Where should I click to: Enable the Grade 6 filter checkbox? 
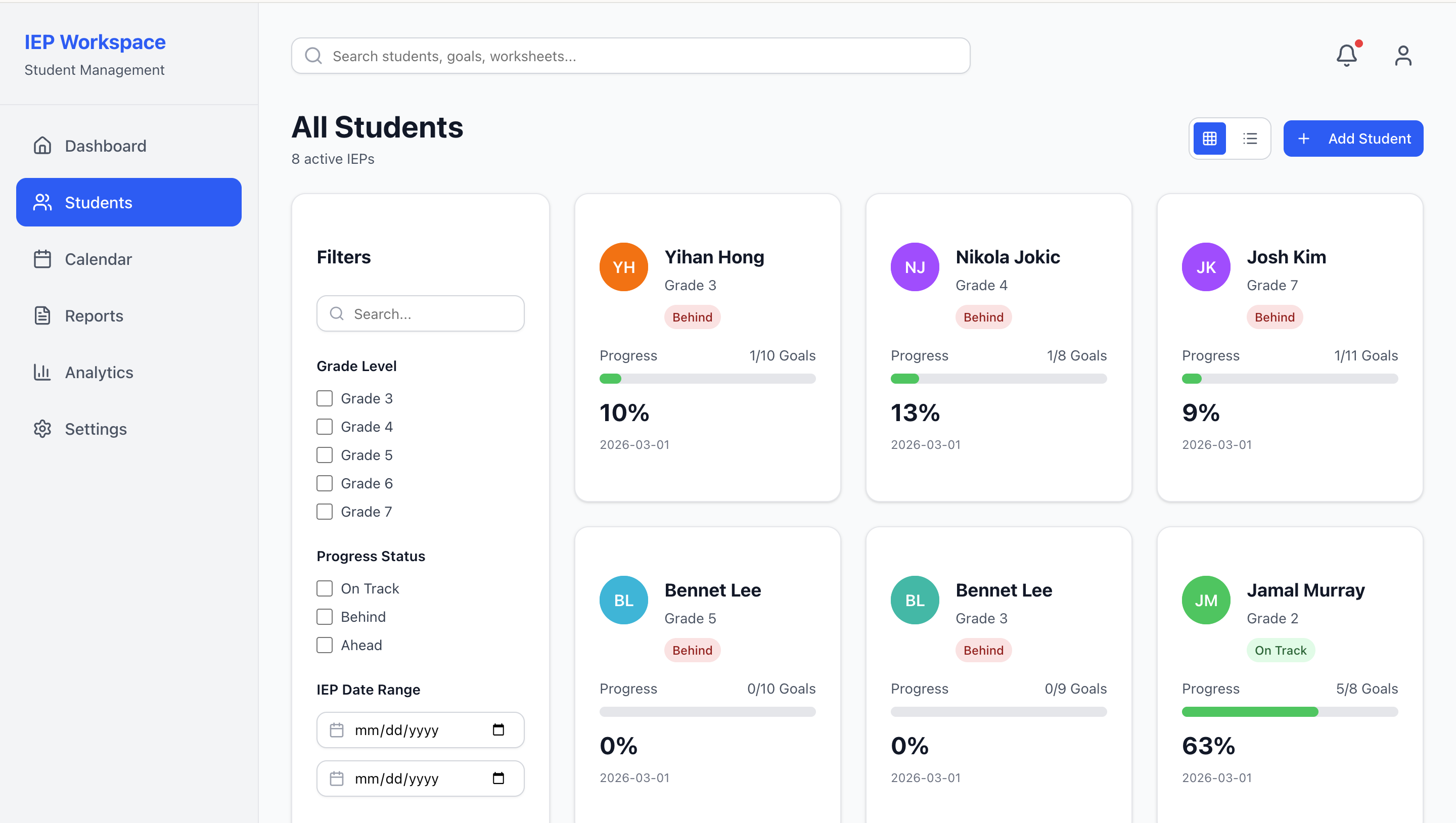point(325,483)
